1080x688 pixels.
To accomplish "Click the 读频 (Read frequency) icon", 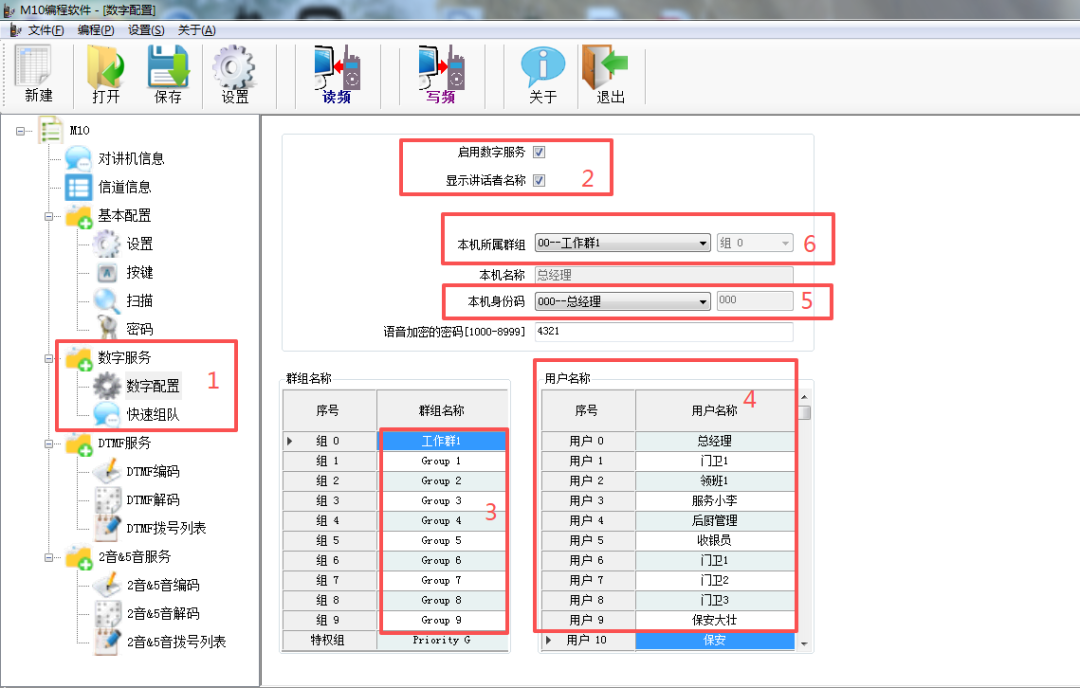I will pyautogui.click(x=337, y=67).
